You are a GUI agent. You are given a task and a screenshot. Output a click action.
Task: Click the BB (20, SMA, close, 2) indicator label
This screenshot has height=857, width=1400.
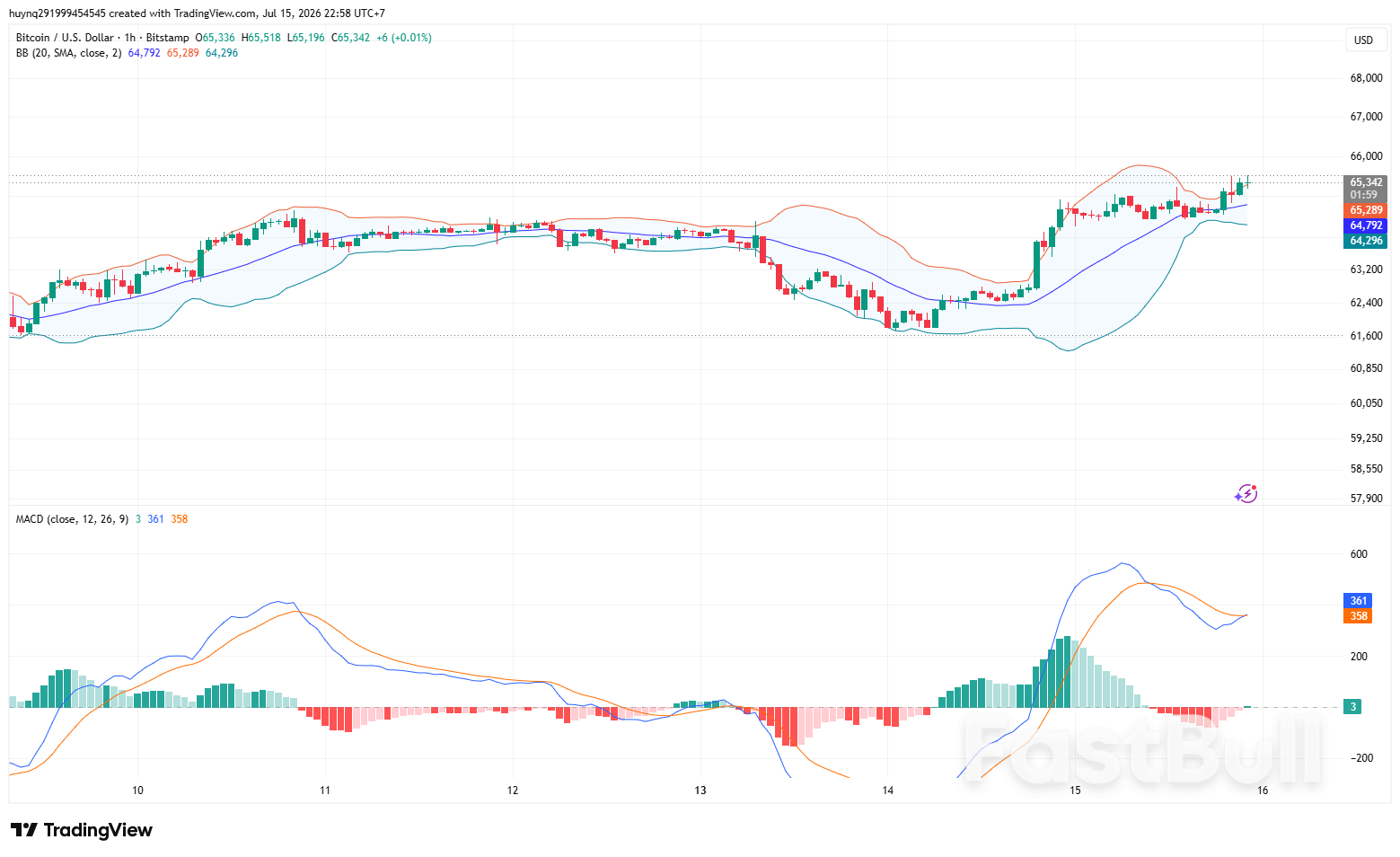pyautogui.click(x=69, y=53)
